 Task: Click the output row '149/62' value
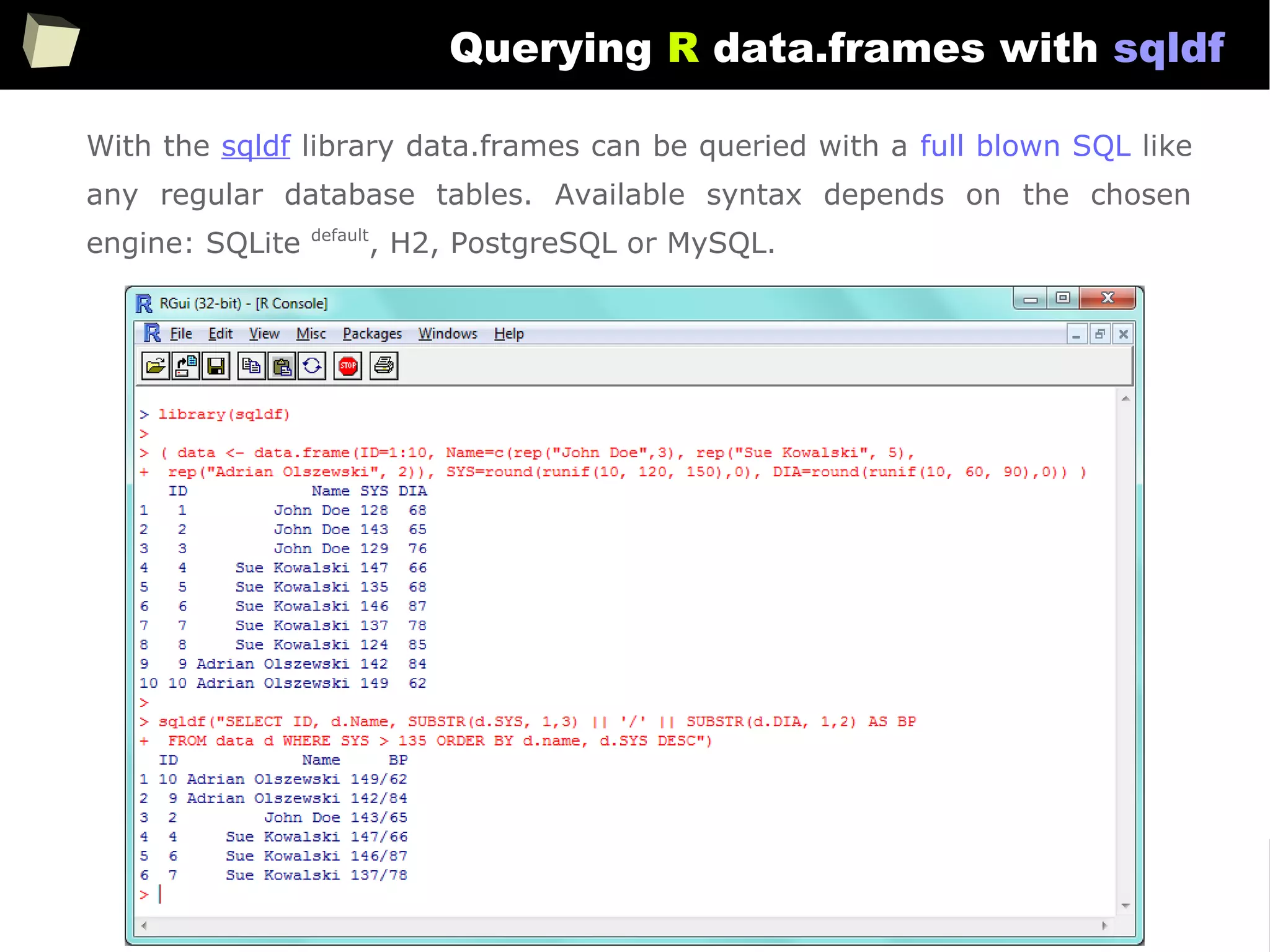pyautogui.click(x=379, y=780)
